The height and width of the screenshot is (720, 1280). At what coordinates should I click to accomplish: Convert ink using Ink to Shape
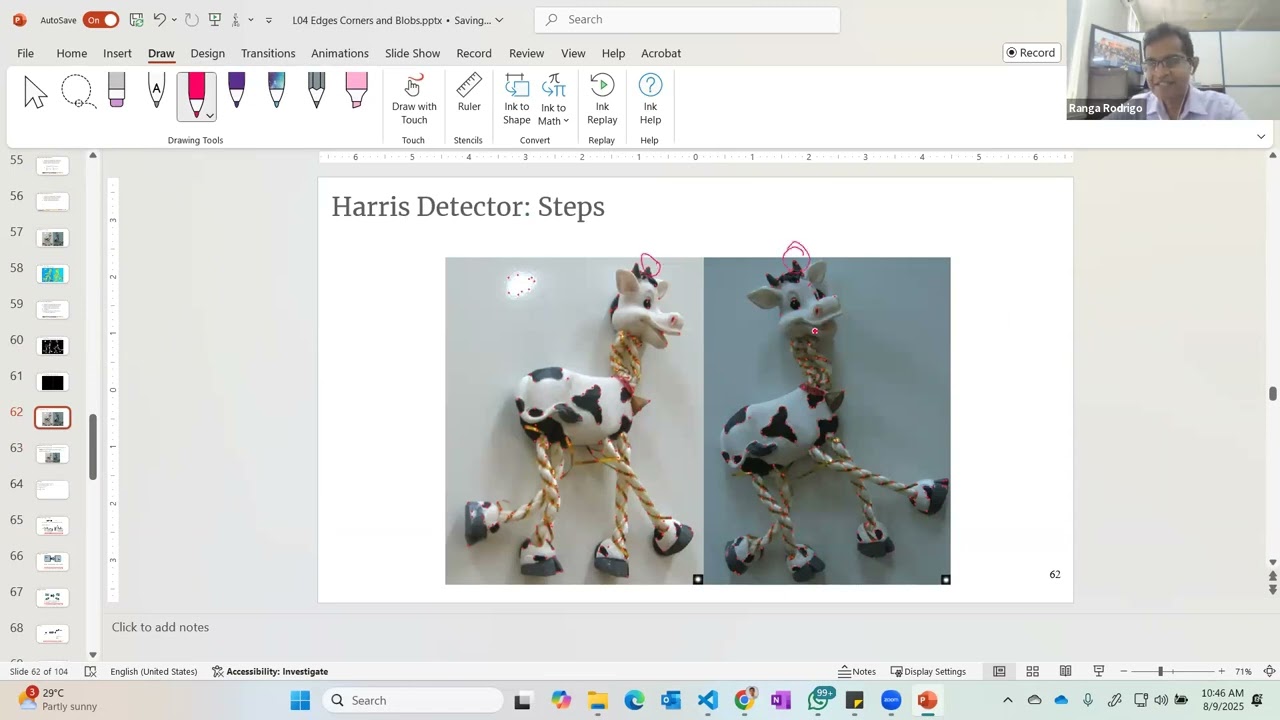tap(517, 99)
